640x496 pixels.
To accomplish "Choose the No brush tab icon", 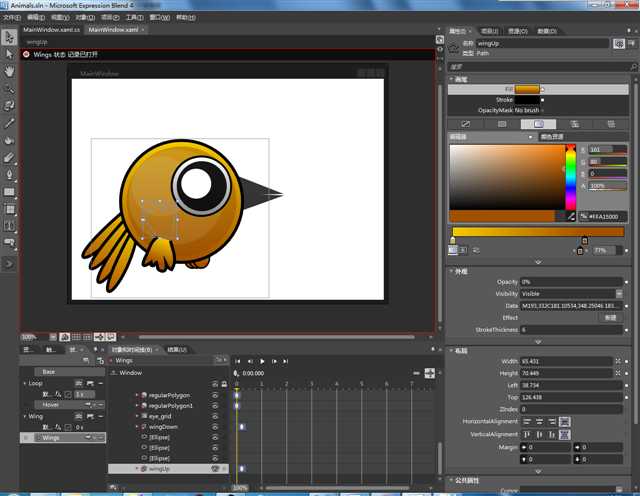I will coord(466,124).
